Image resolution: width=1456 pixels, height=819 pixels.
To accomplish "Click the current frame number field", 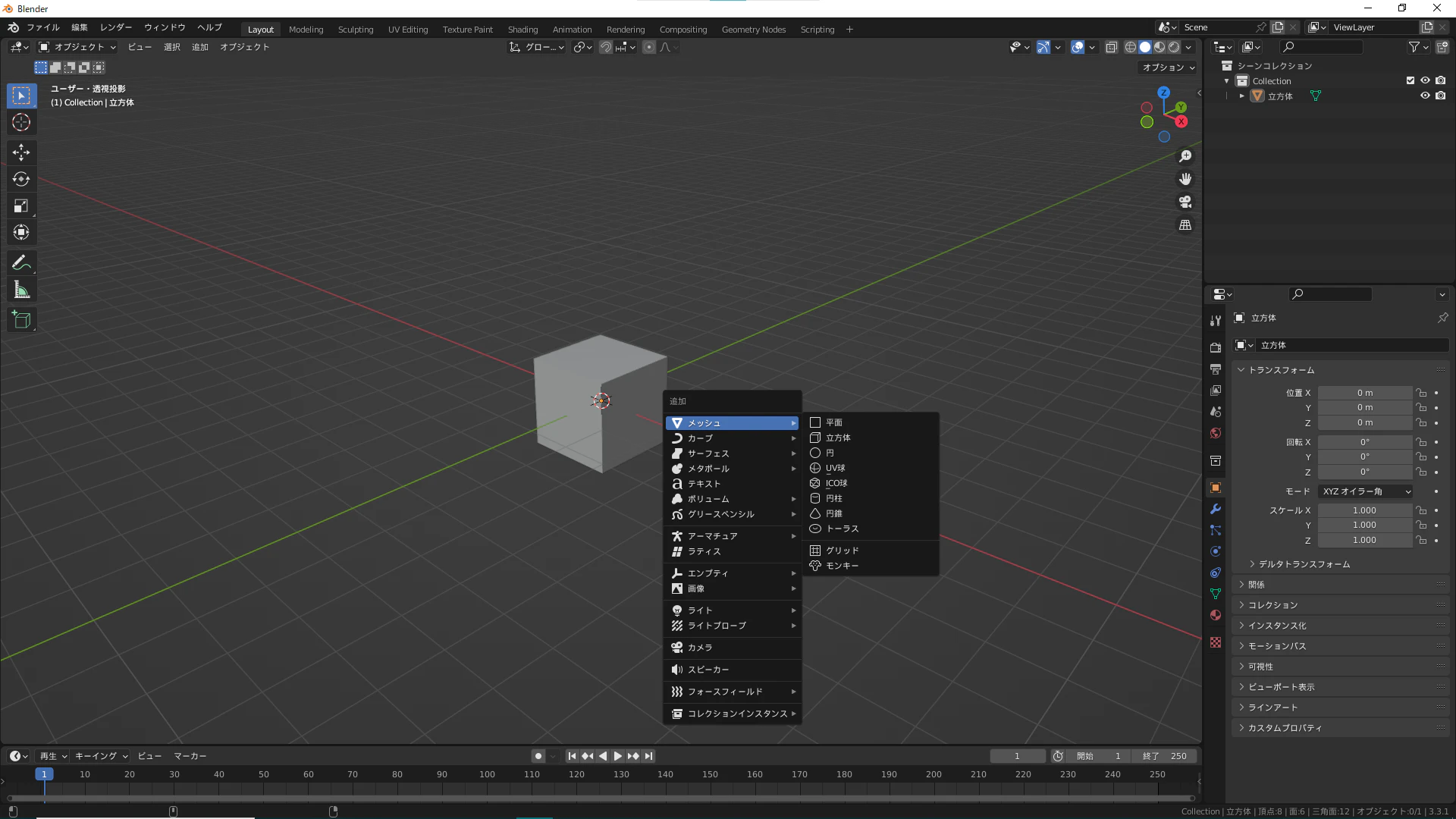I will tap(1017, 756).
